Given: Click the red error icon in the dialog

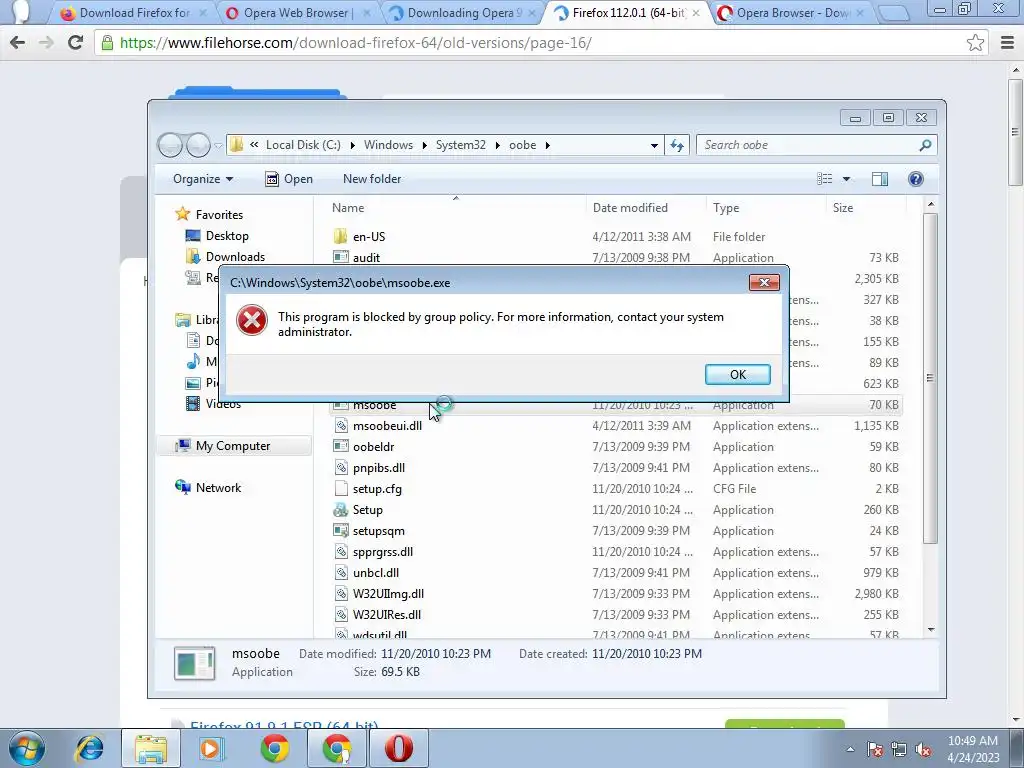Looking at the screenshot, I should [252, 321].
